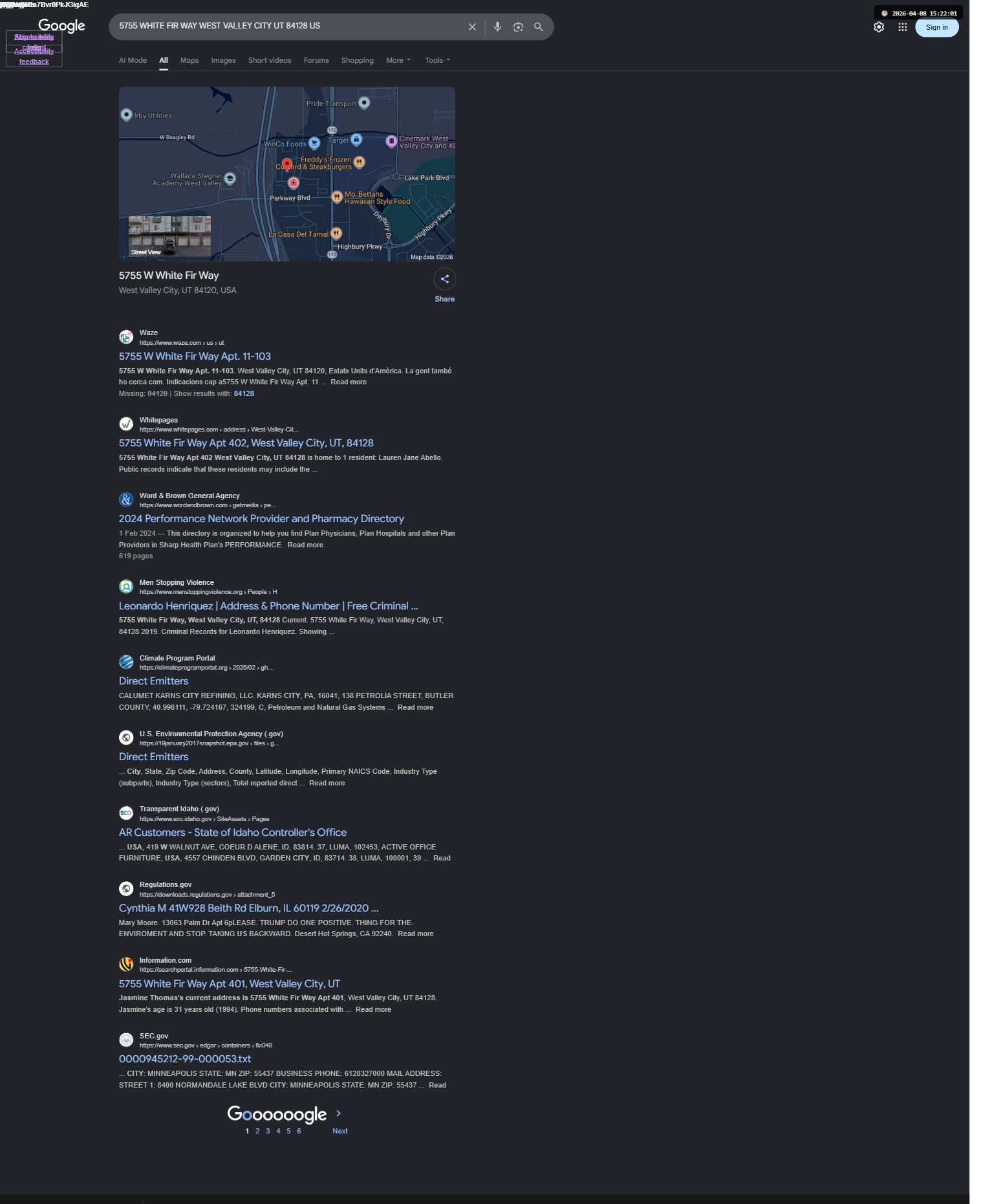Switch to the Images tab
981x1204 pixels.
(224, 60)
